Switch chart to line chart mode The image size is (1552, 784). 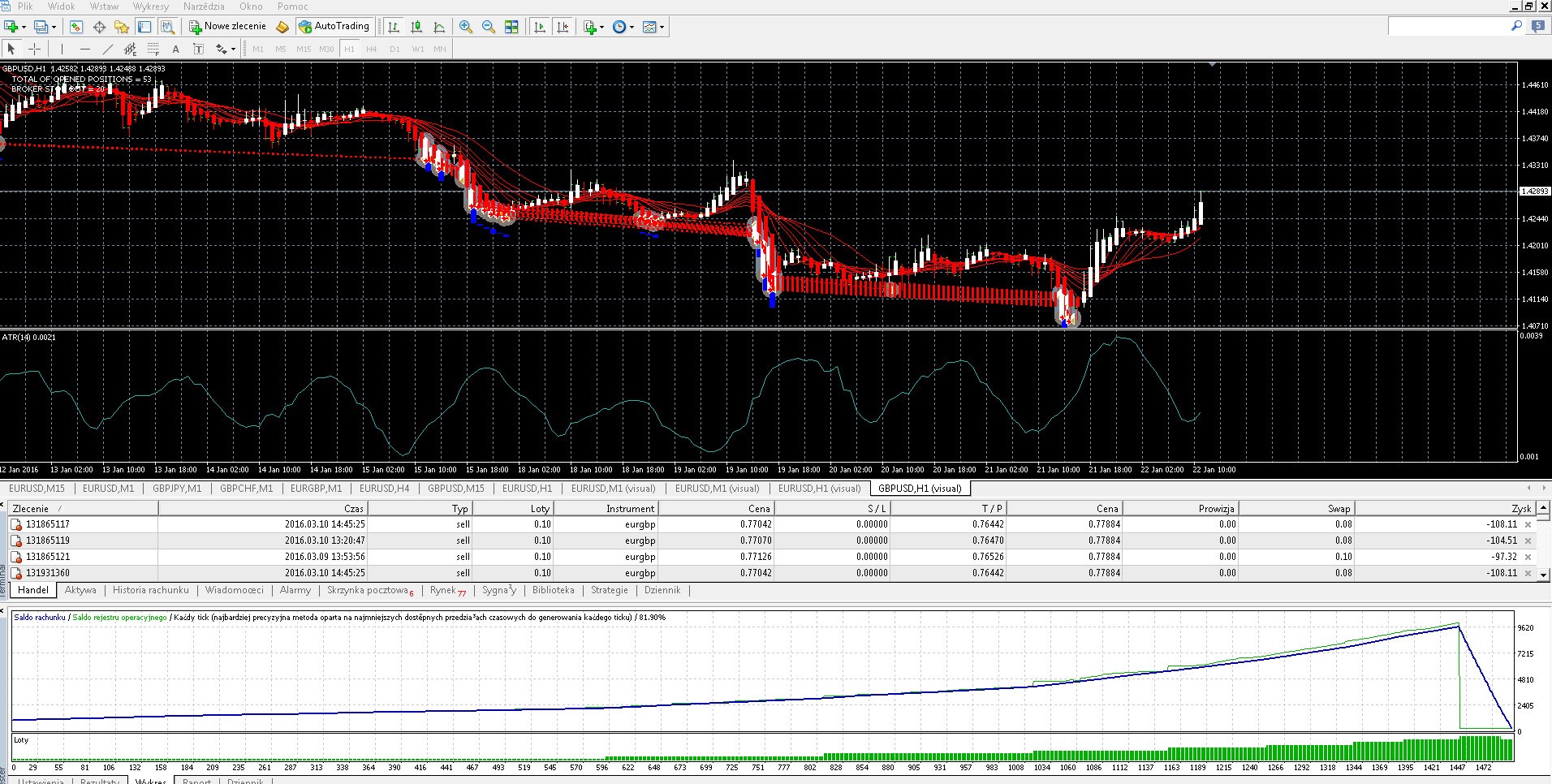(x=439, y=26)
